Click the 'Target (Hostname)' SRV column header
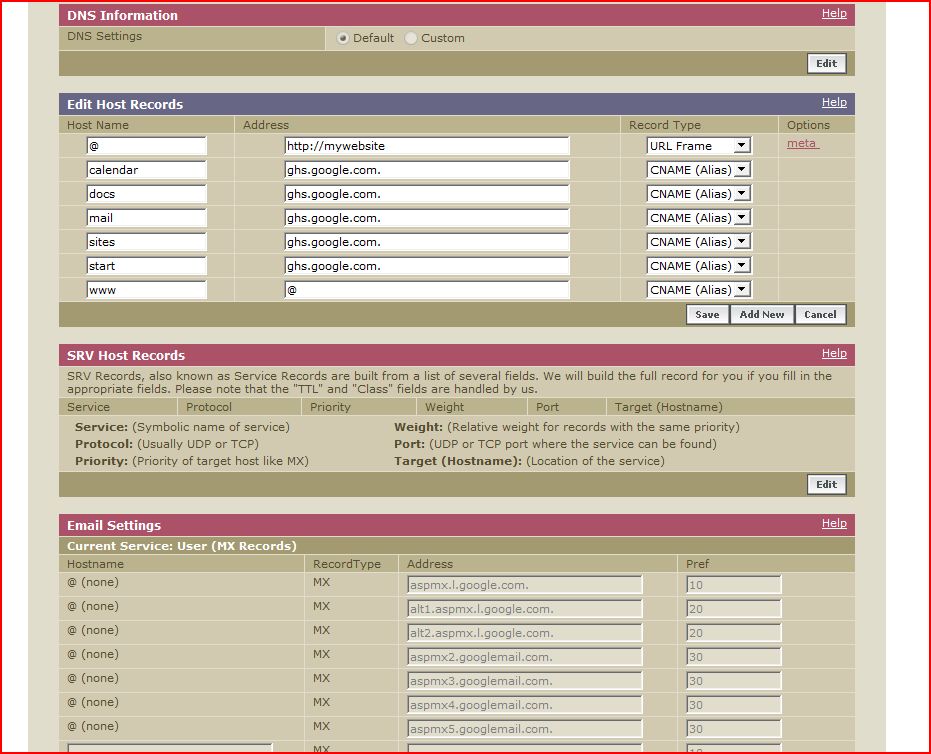Screen dimensions: 931x754 (669, 407)
